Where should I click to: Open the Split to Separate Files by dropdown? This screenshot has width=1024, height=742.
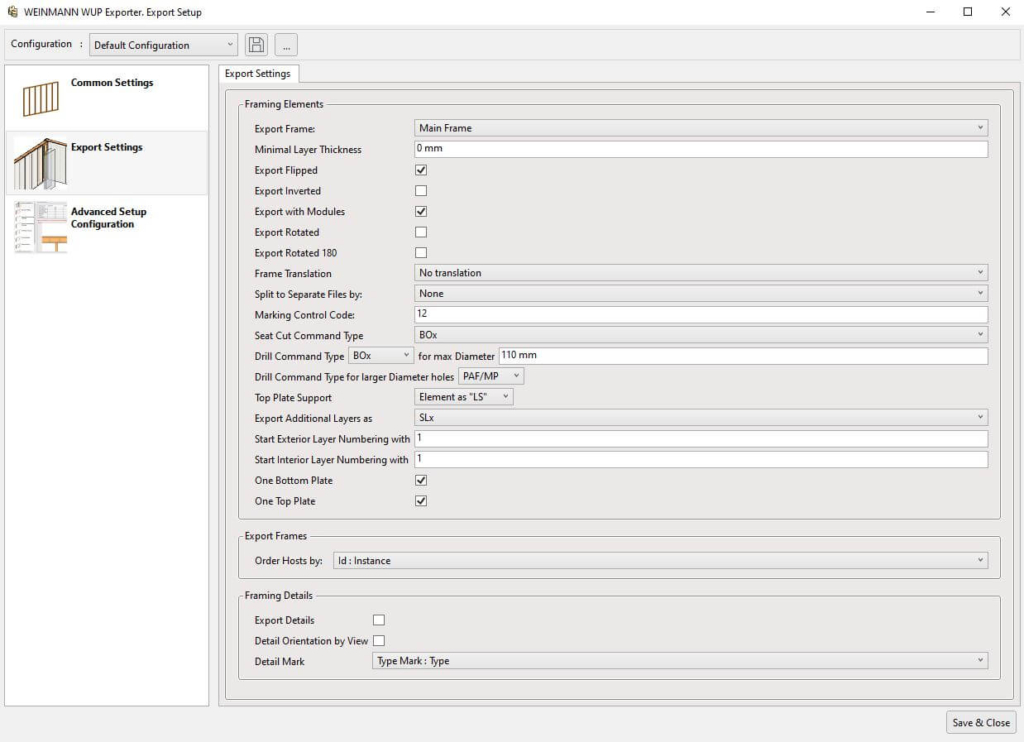(701, 294)
